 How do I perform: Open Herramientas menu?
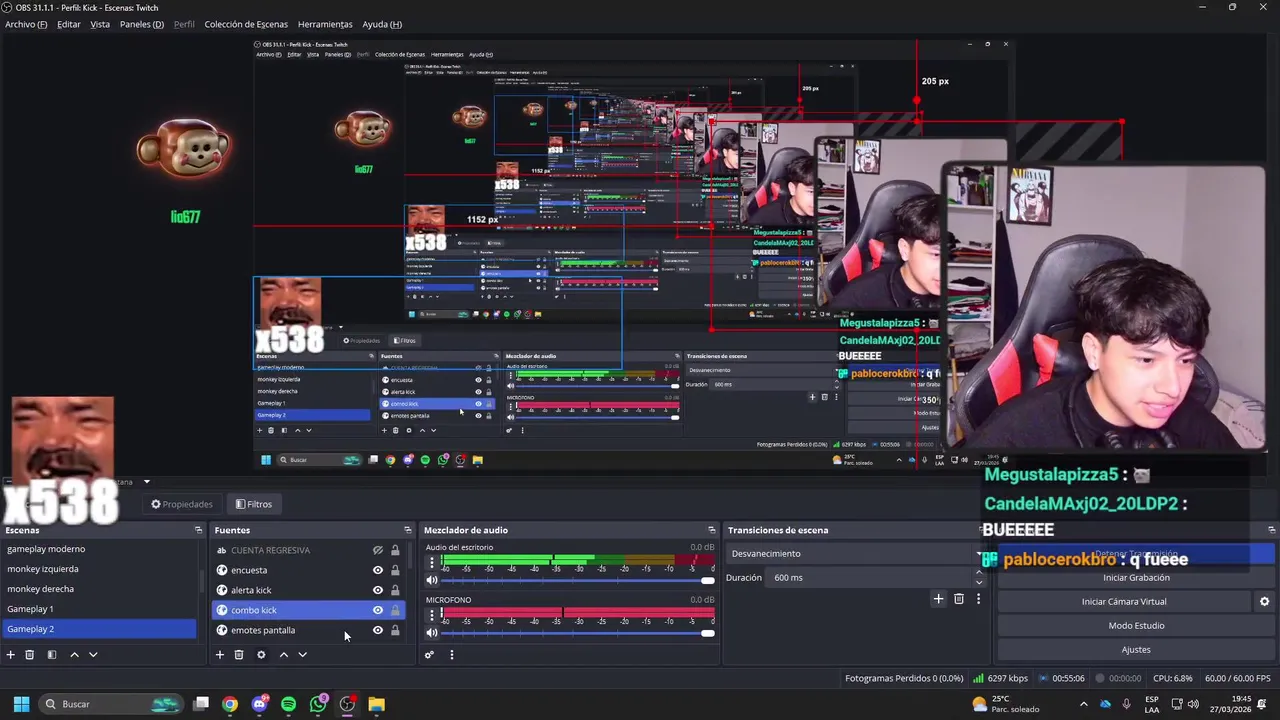tap(325, 24)
